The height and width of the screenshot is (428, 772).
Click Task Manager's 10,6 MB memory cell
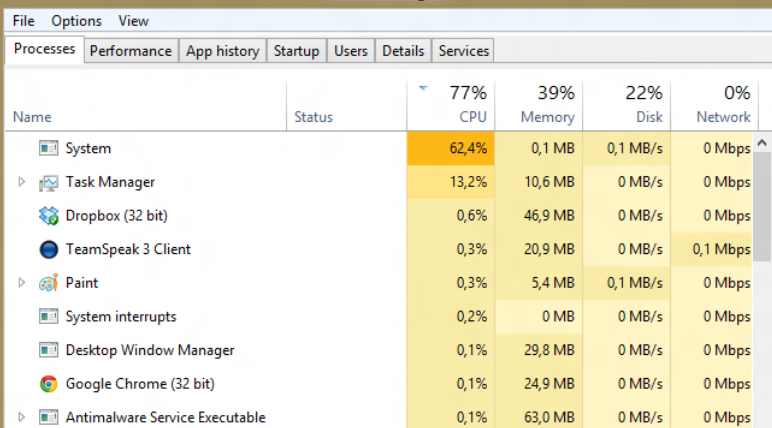tap(539, 182)
